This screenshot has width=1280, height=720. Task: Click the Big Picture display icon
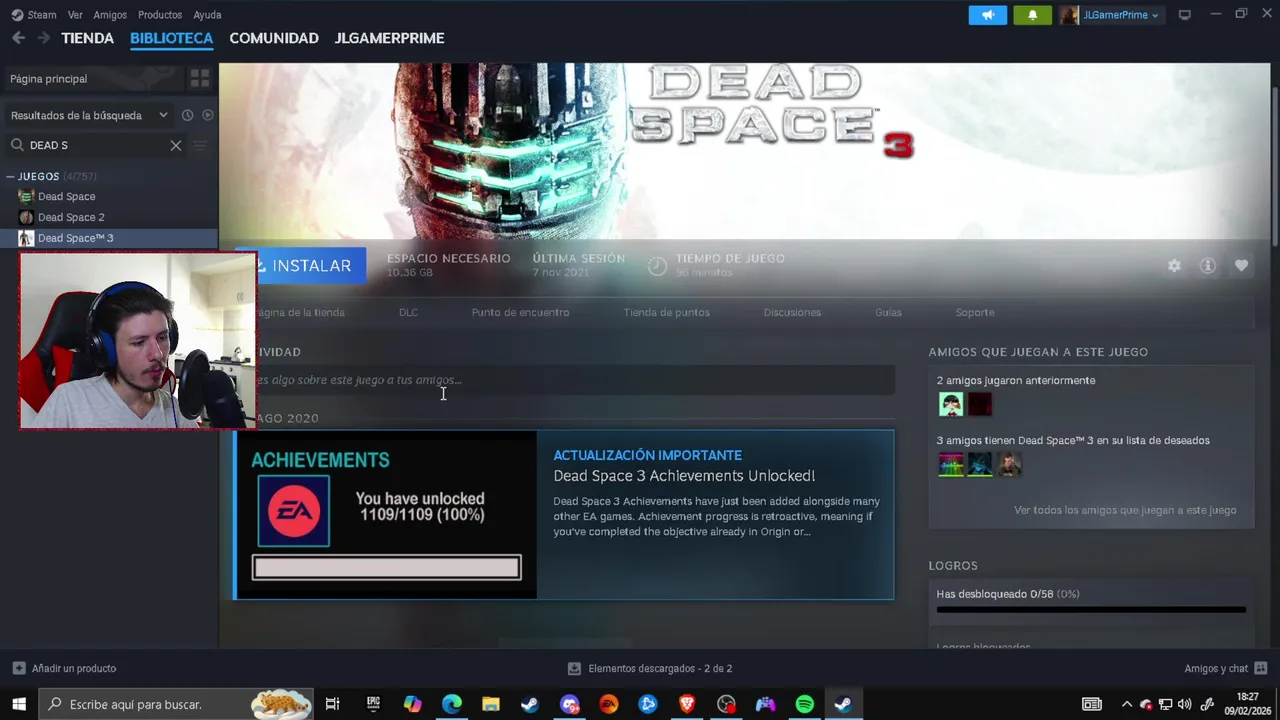point(1185,15)
